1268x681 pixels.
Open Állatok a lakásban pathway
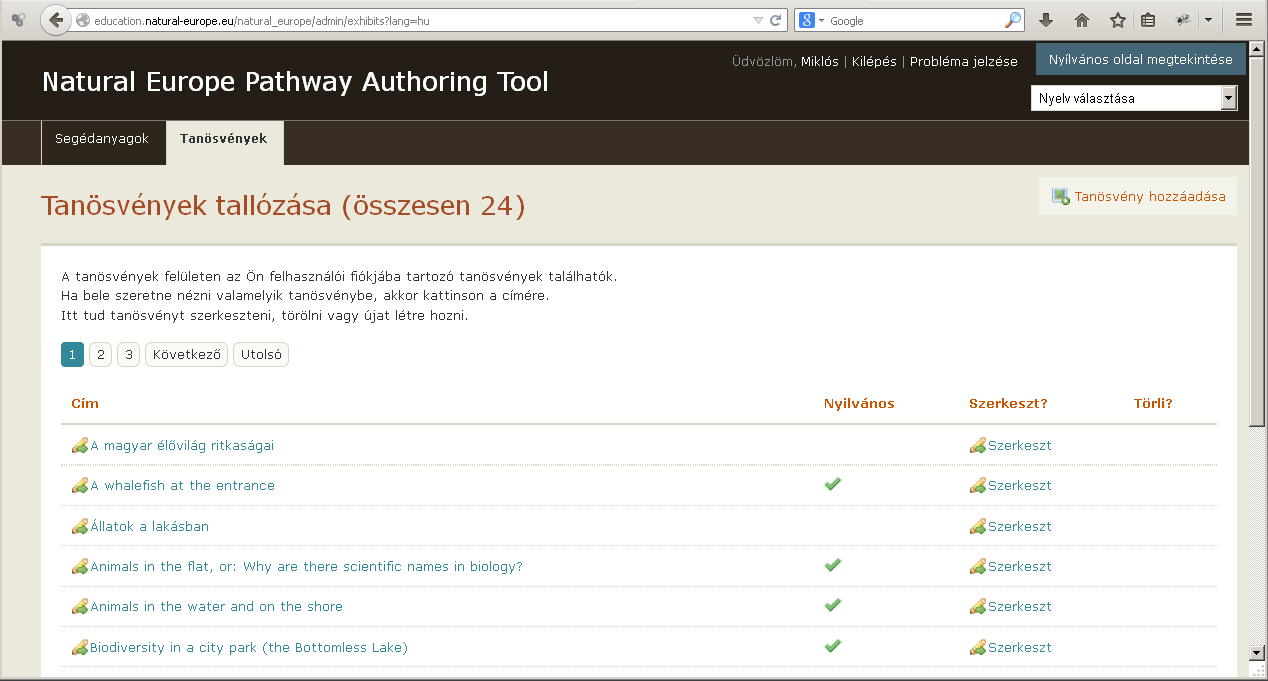coord(150,527)
